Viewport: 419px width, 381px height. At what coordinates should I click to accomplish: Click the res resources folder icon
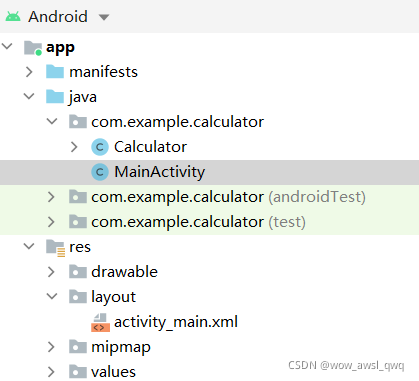55,248
